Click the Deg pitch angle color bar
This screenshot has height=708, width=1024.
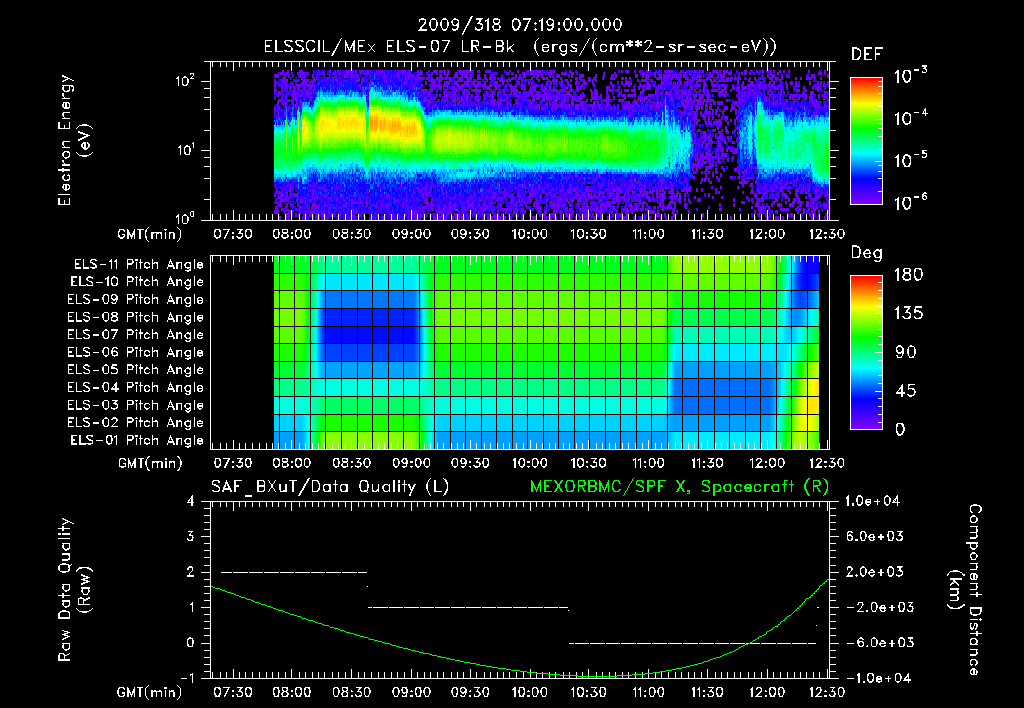[x=867, y=352]
